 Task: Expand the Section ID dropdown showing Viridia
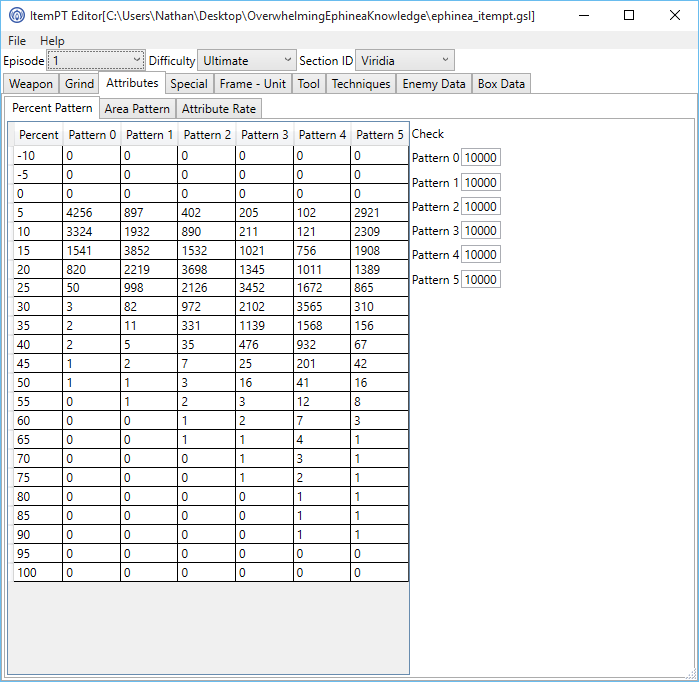coord(404,60)
